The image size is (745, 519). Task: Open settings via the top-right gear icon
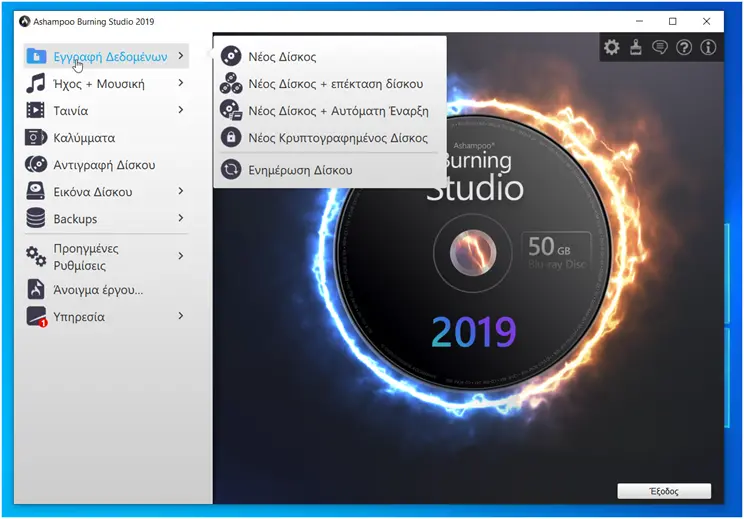pos(611,47)
